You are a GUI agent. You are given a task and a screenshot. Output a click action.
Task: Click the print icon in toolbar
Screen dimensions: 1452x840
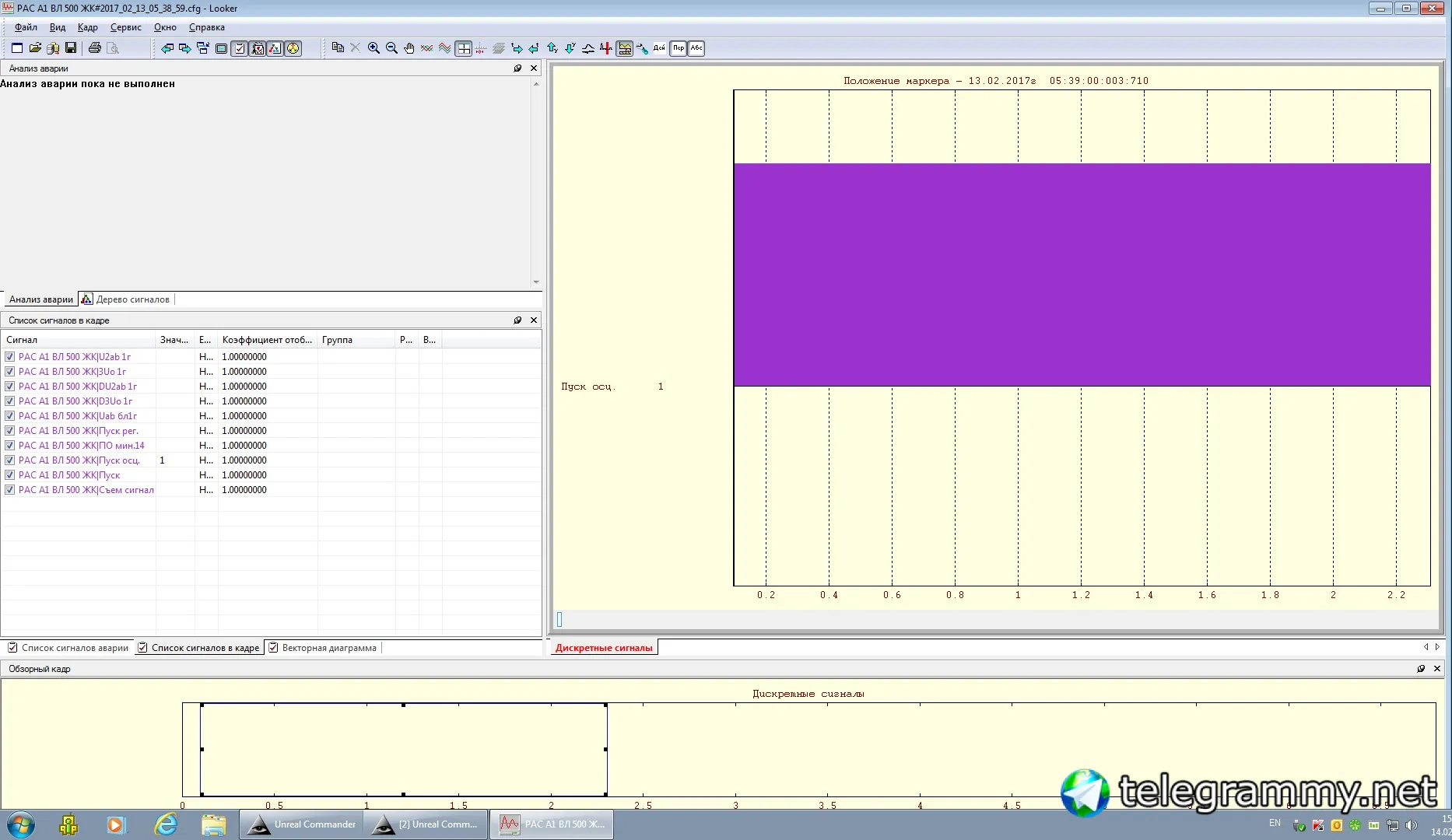[95, 48]
